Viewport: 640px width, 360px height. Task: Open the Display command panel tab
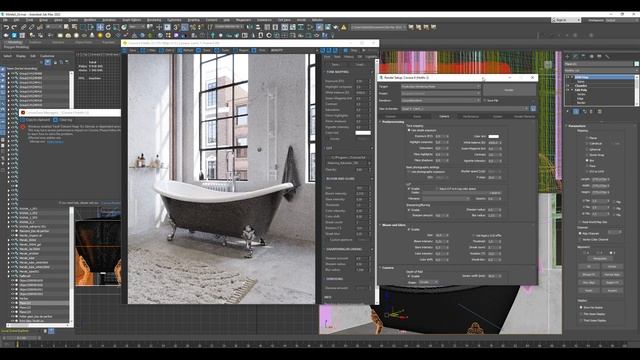pos(599,56)
